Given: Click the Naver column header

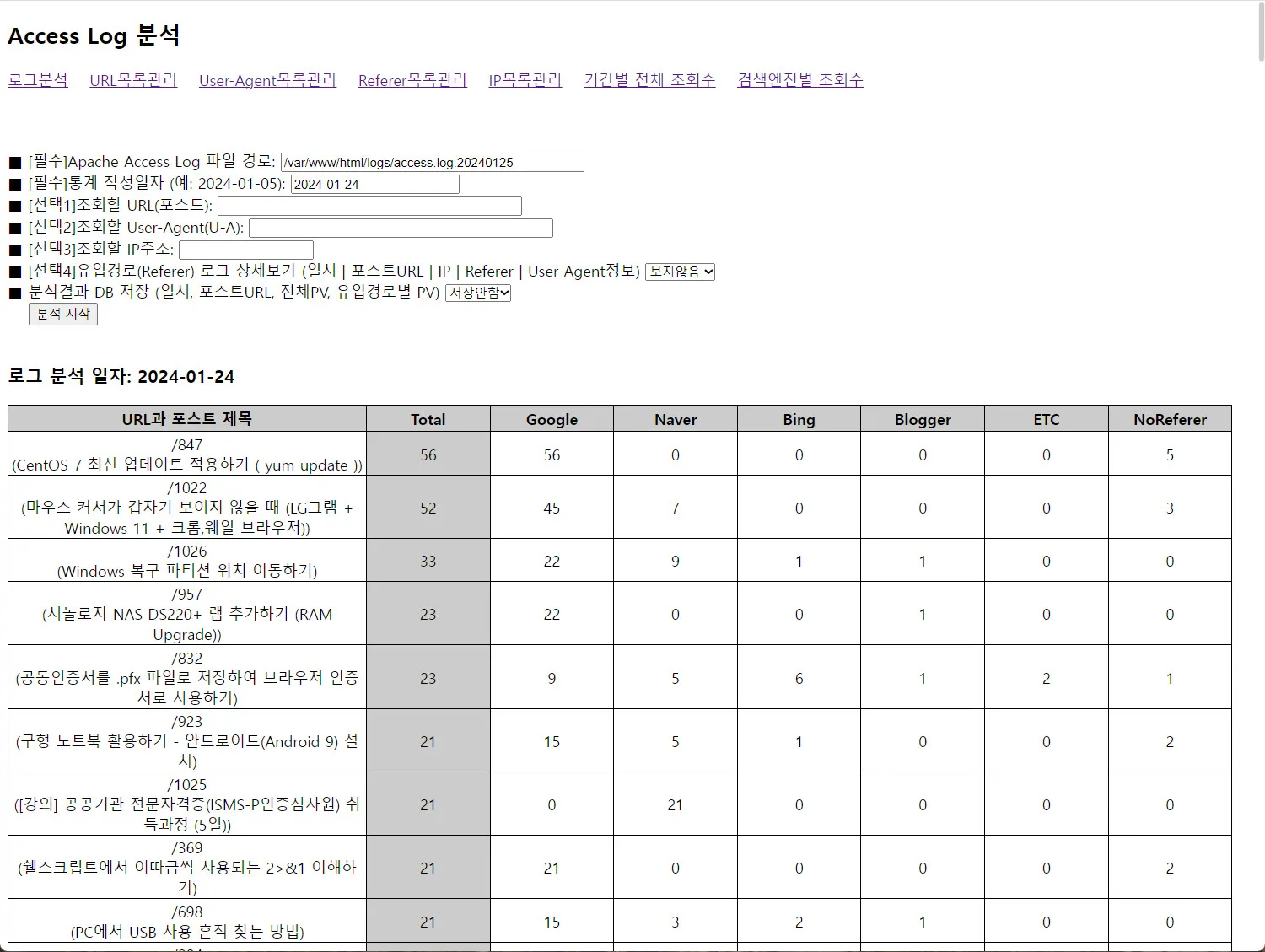Looking at the screenshot, I should (x=676, y=419).
